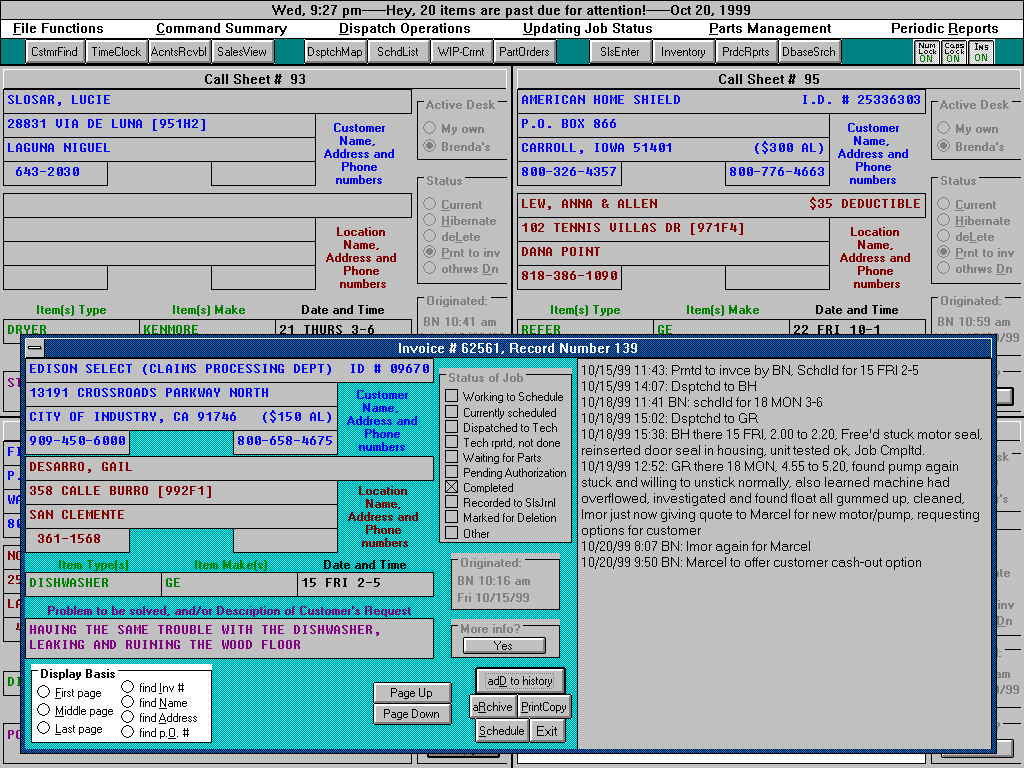This screenshot has height=768, width=1024.
Task: Click the Inventory toolbar button
Action: click(683, 52)
